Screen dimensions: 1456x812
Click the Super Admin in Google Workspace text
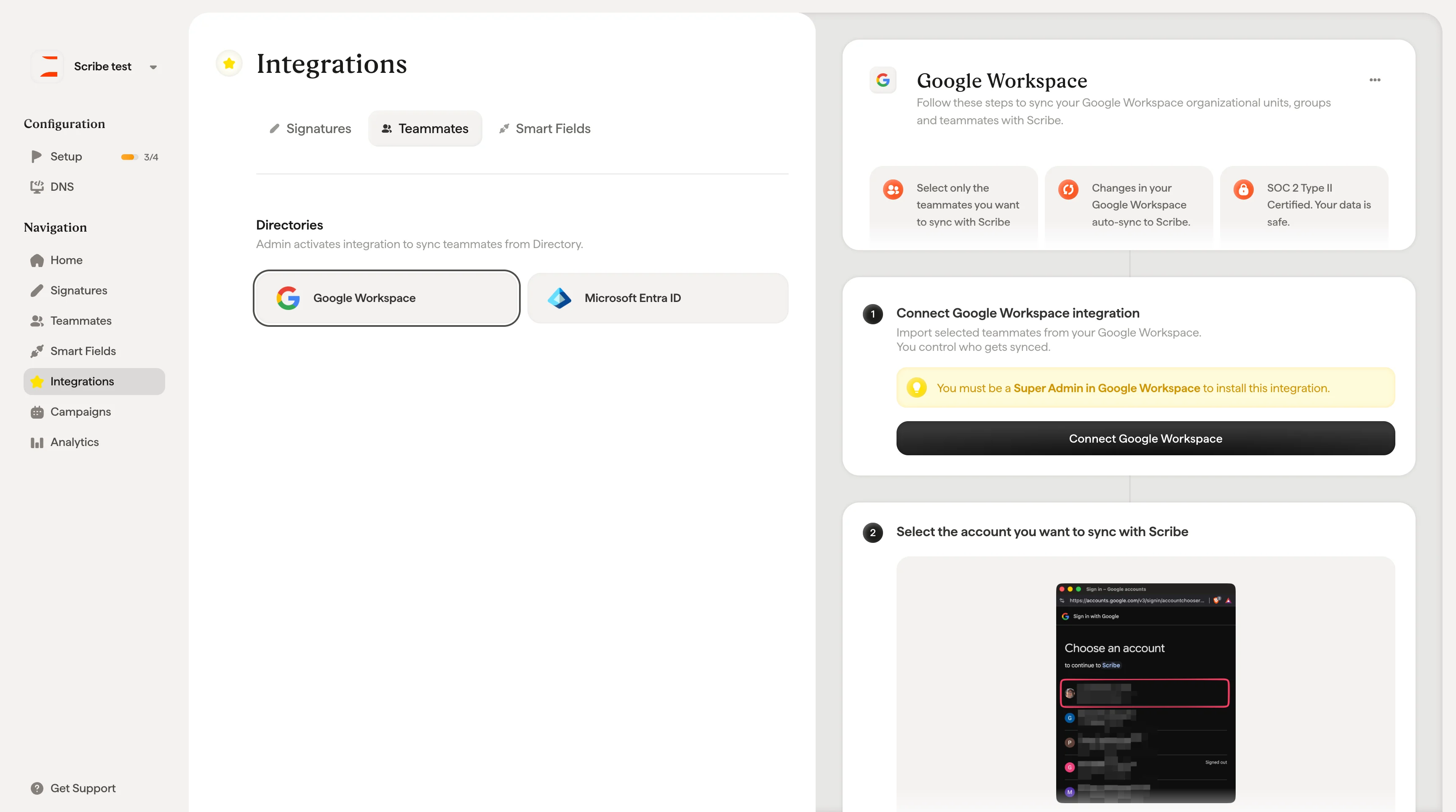coord(1106,388)
